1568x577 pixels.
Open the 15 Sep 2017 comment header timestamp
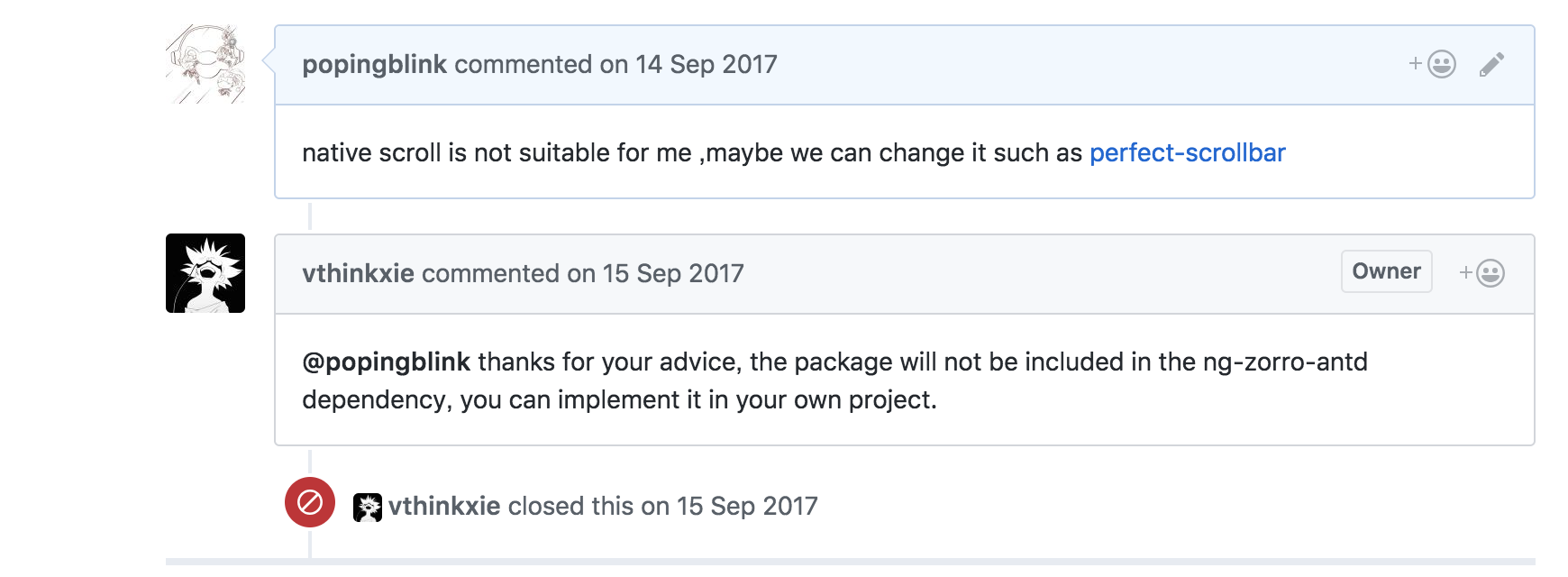(x=673, y=274)
